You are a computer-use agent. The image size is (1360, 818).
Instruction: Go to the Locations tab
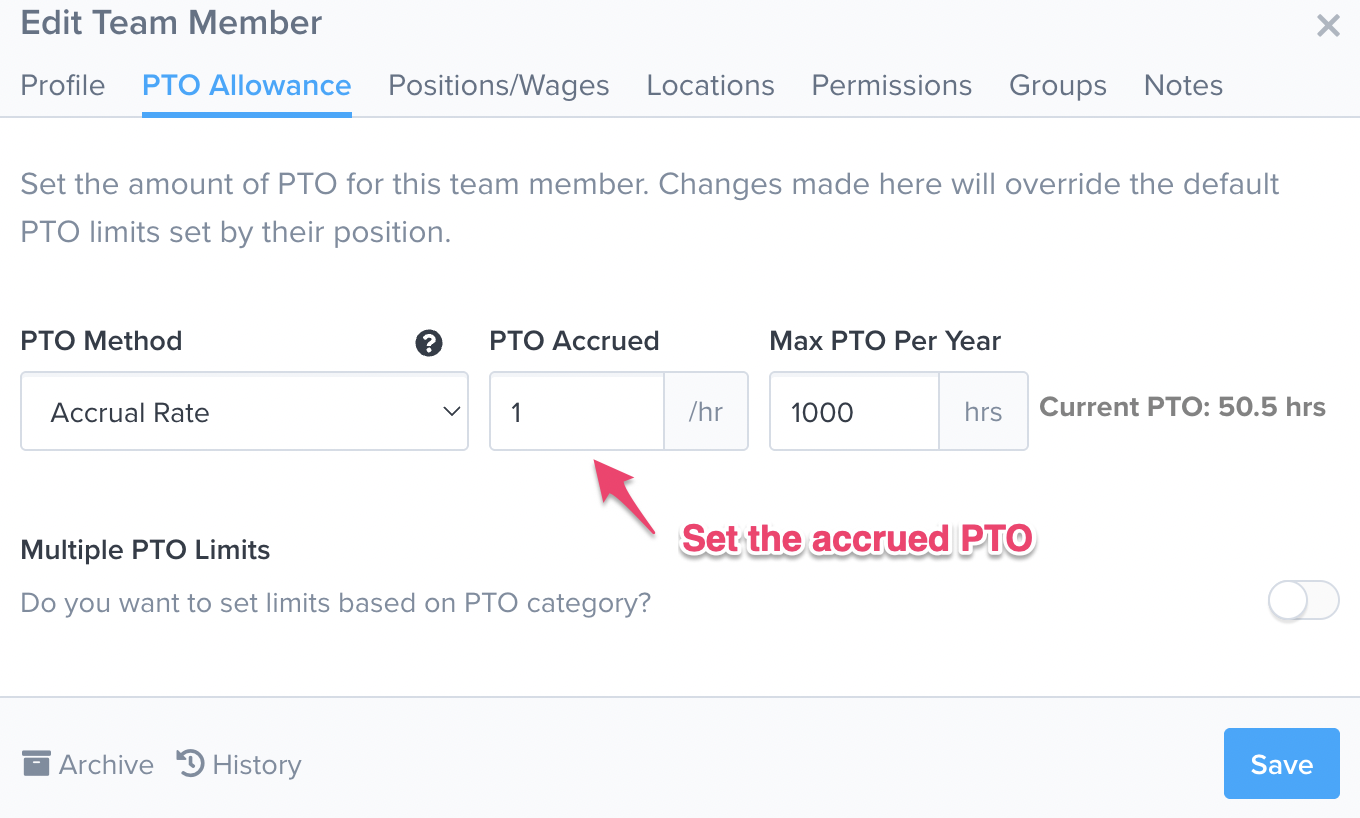coord(710,86)
